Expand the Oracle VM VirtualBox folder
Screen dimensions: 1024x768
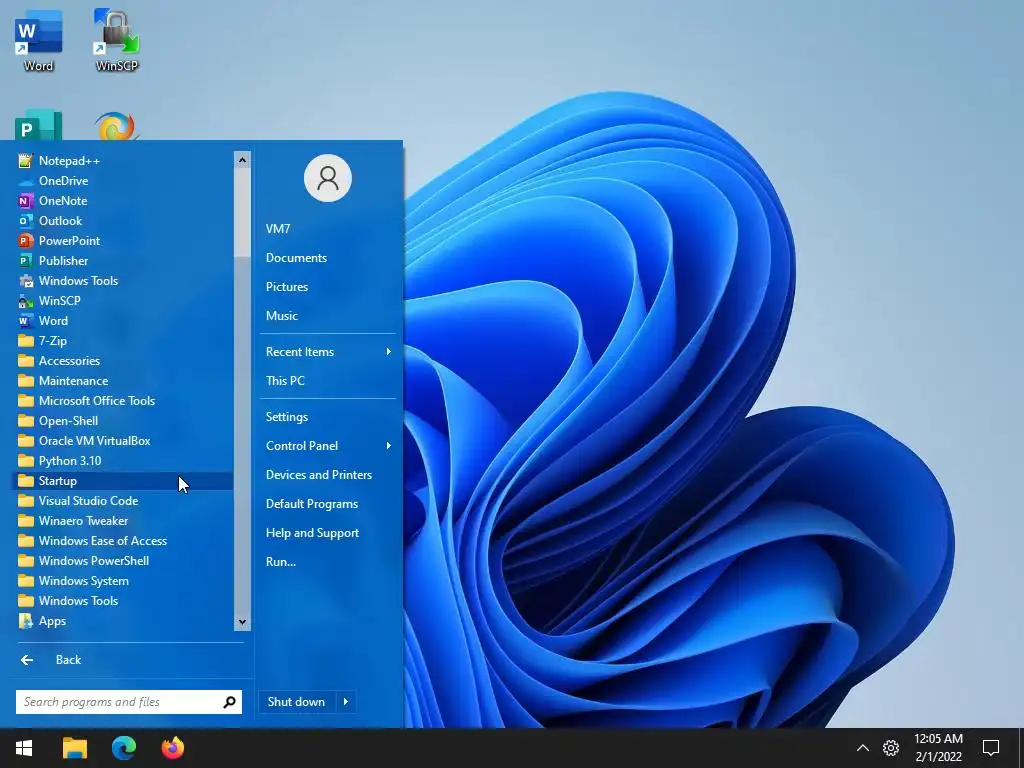coord(123,441)
